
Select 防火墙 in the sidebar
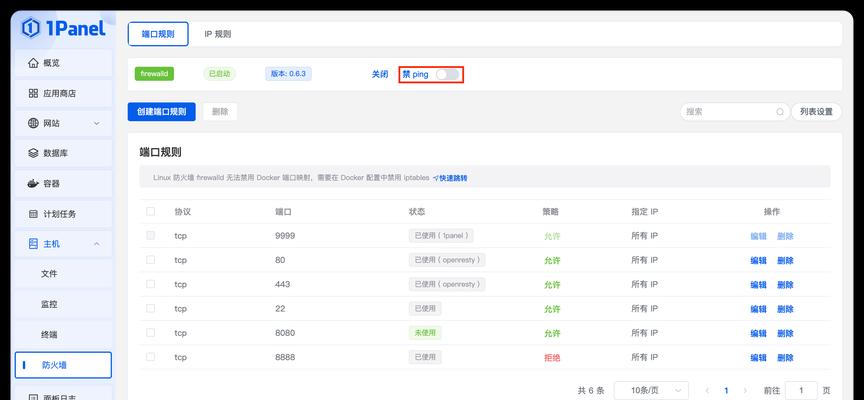[x=63, y=365]
